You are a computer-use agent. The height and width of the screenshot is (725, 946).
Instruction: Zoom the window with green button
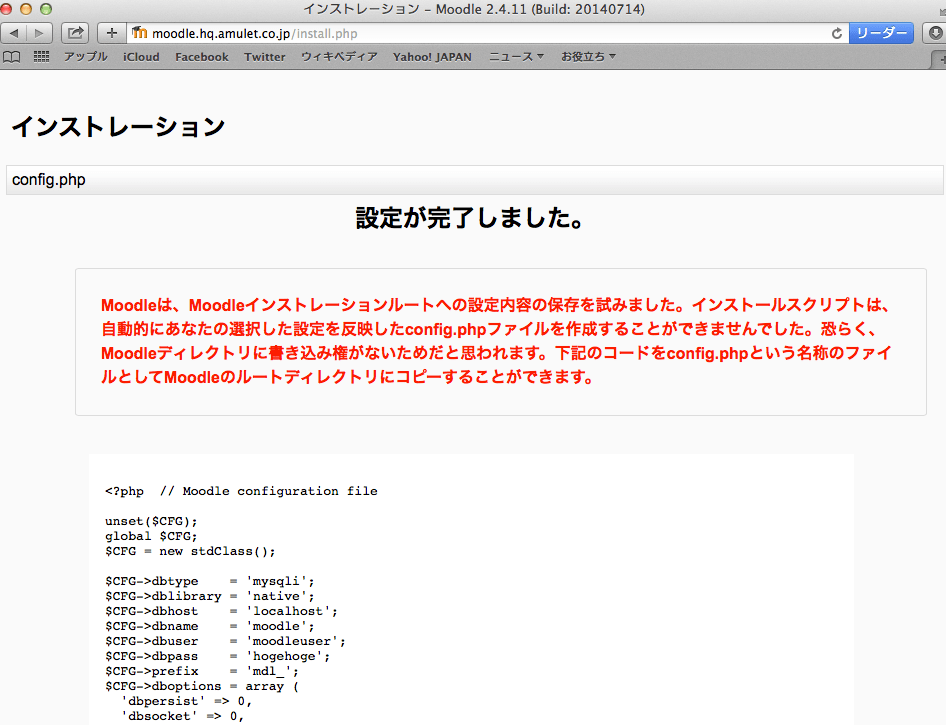tap(46, 9)
